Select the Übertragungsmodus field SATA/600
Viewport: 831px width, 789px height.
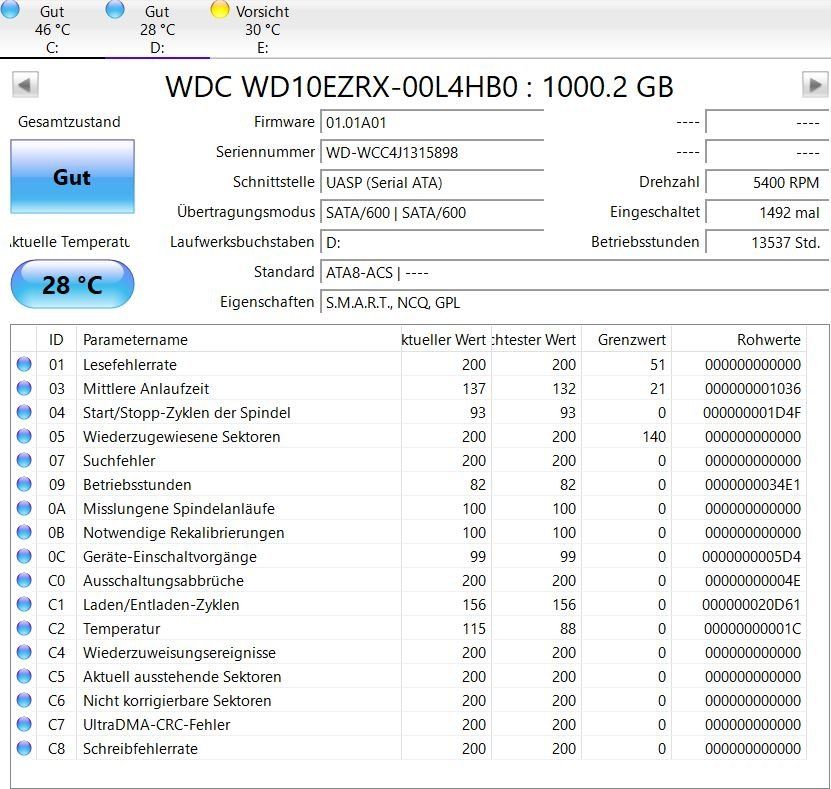[x=432, y=212]
